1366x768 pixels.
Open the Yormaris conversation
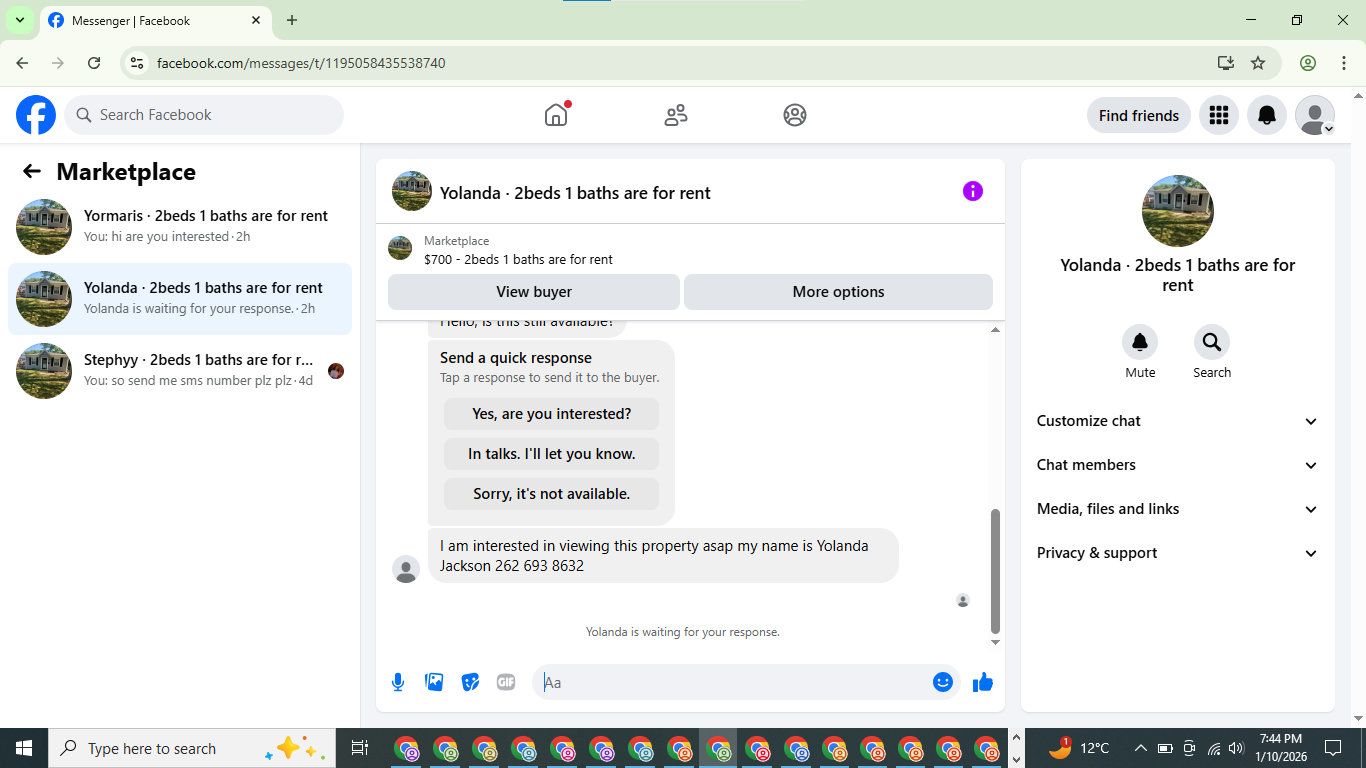pos(180,227)
